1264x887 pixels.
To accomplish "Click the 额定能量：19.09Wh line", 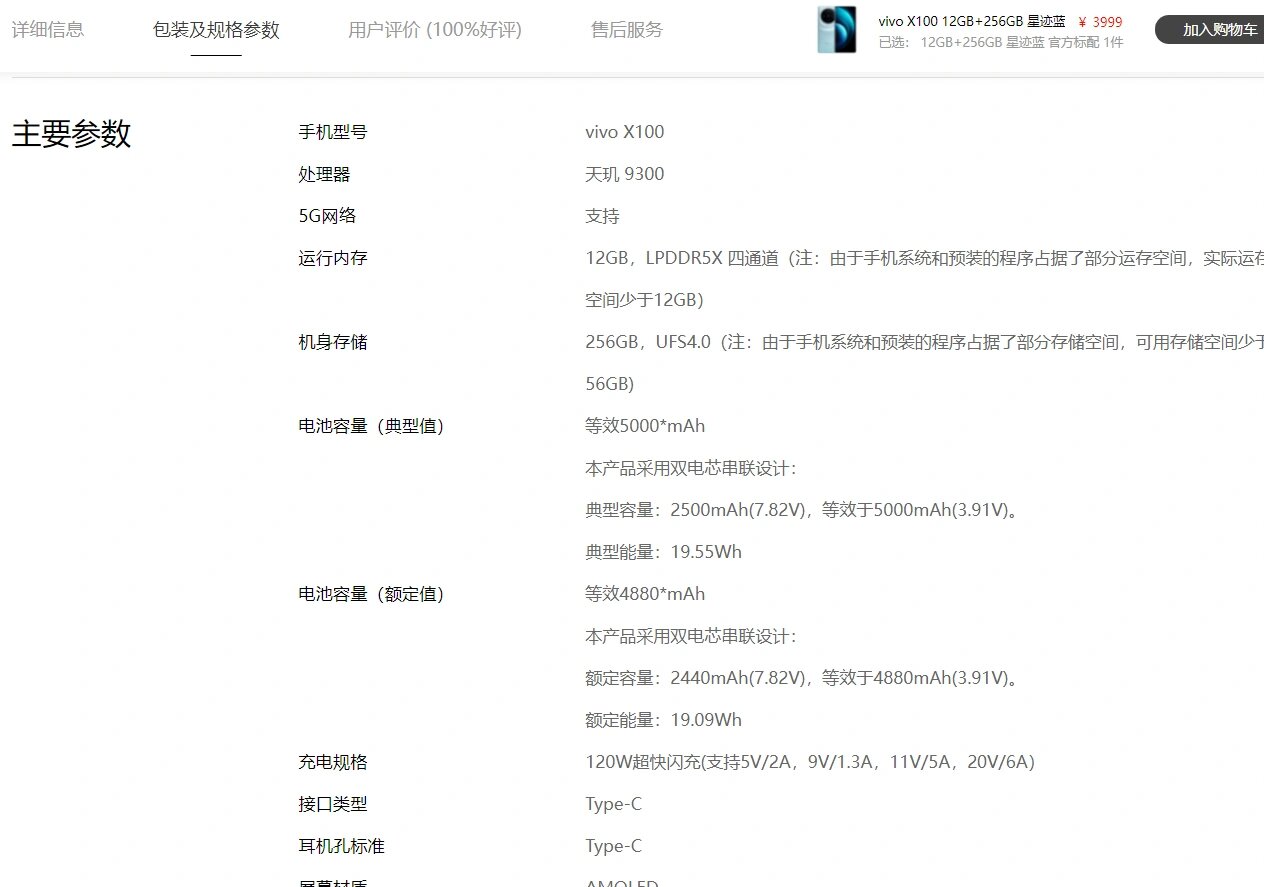I will click(663, 720).
